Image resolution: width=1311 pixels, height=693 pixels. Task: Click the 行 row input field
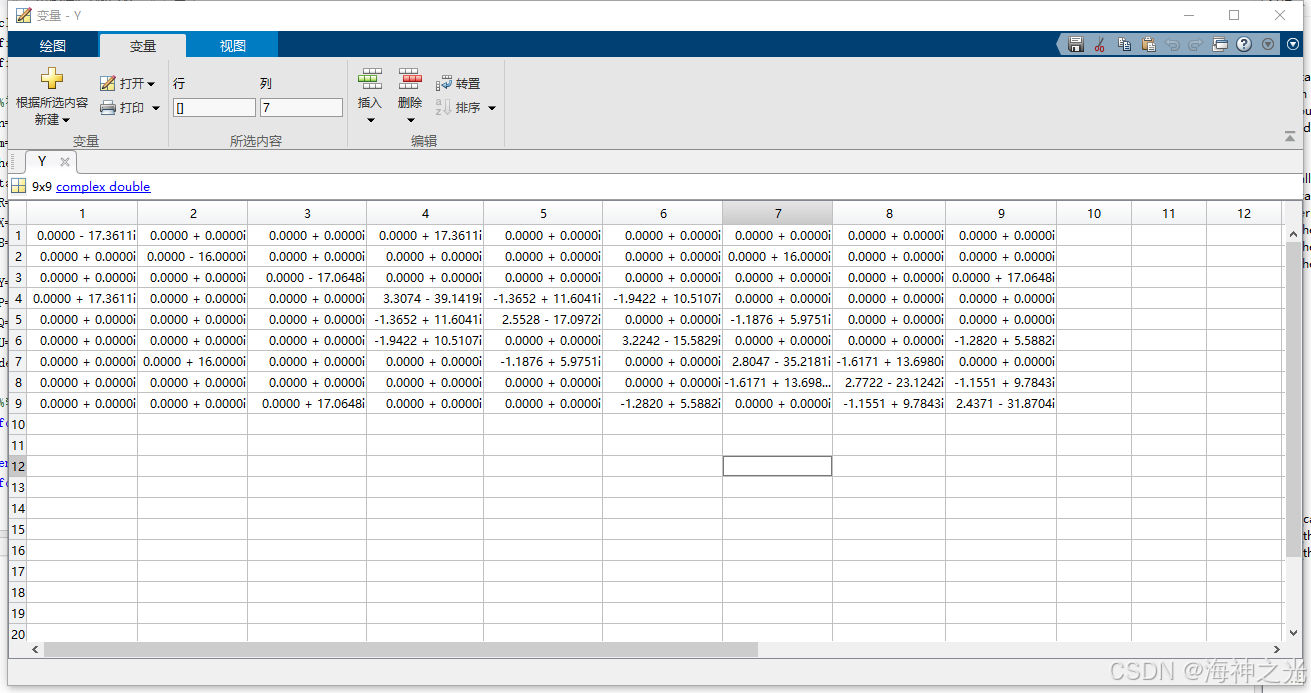(214, 107)
